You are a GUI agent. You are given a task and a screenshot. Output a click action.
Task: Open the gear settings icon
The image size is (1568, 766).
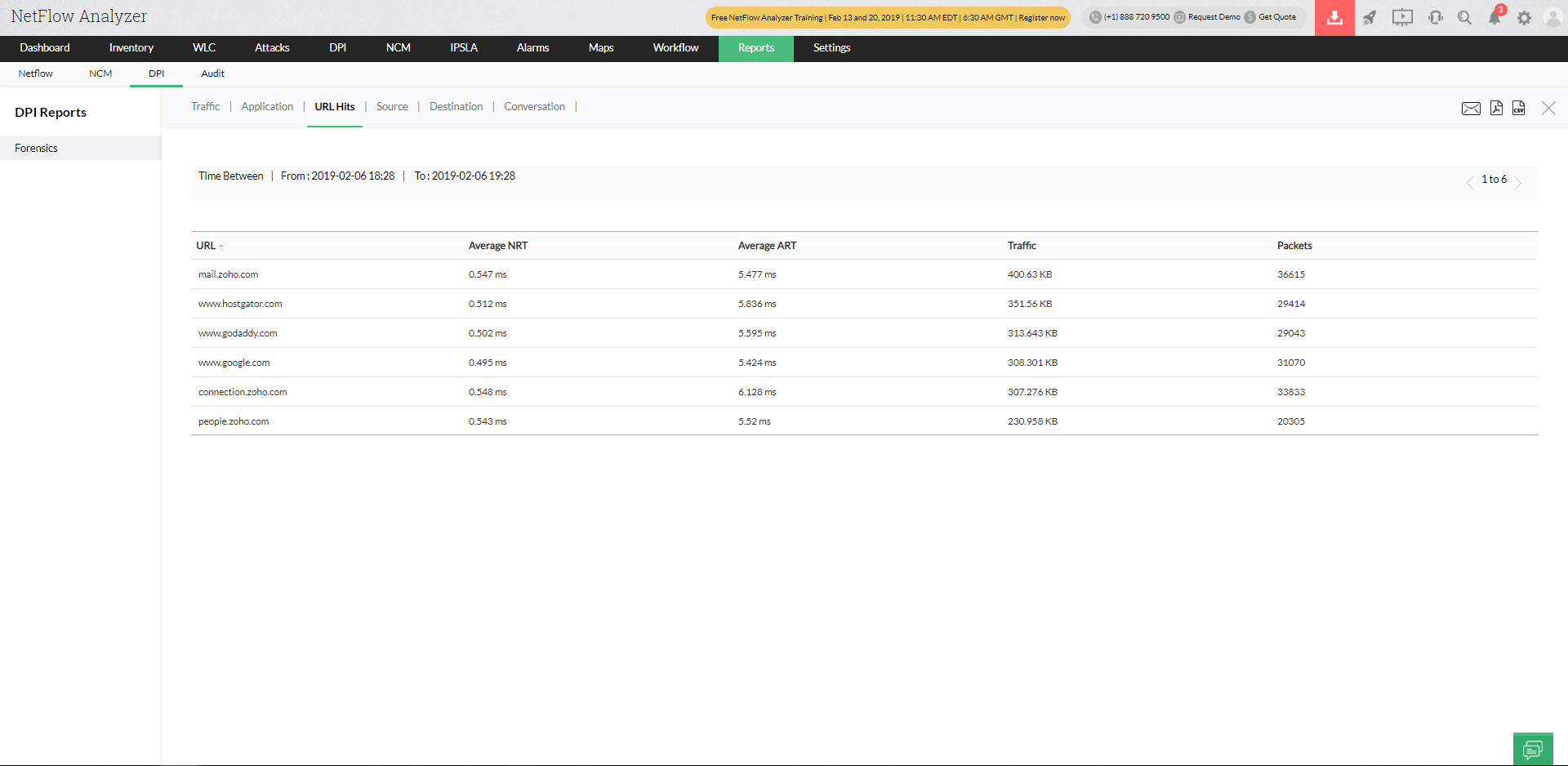pyautogui.click(x=1524, y=17)
